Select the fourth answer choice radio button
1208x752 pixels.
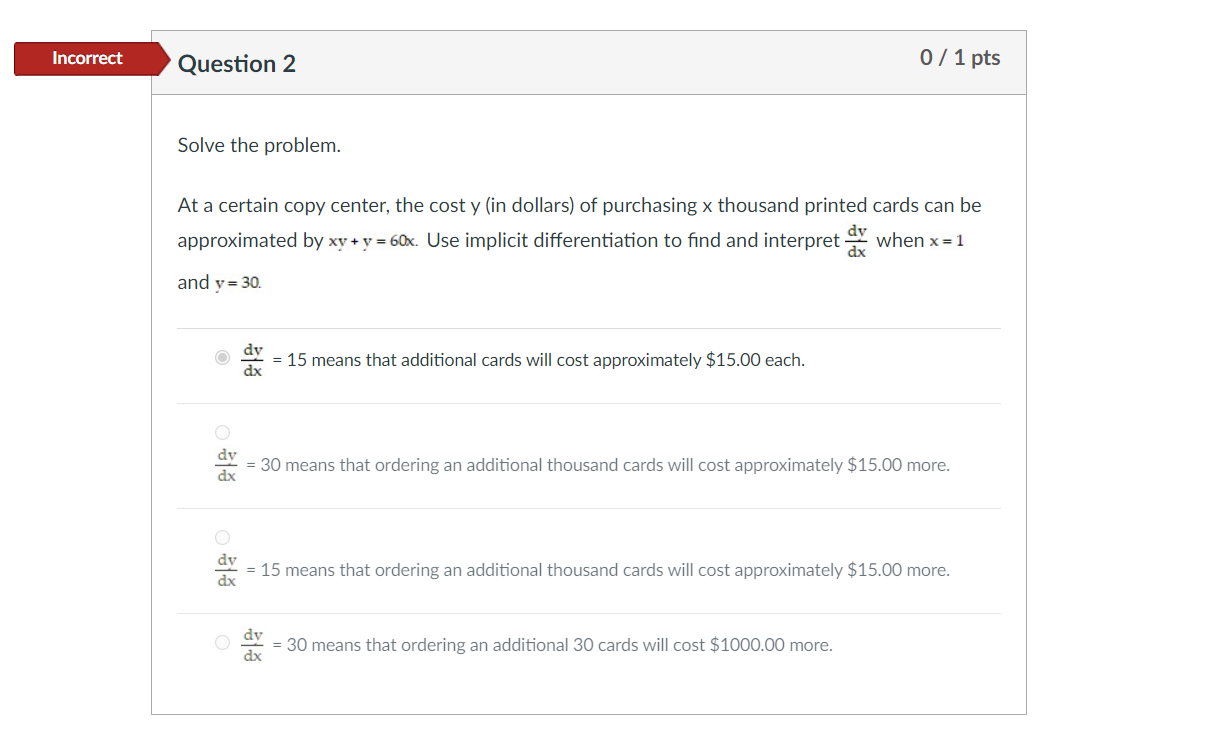(222, 643)
